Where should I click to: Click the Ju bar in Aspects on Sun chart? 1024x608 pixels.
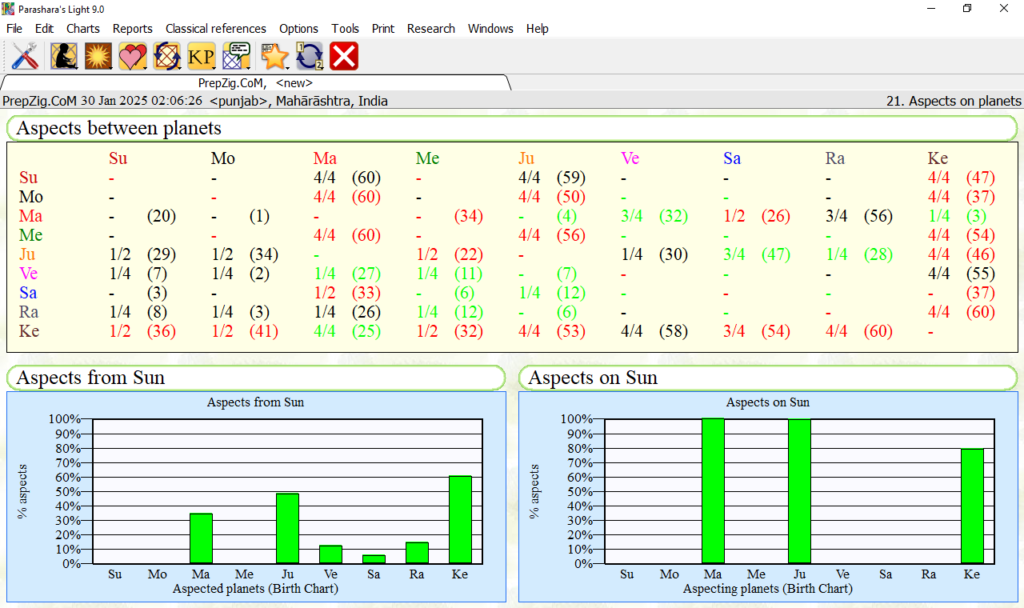(799, 491)
